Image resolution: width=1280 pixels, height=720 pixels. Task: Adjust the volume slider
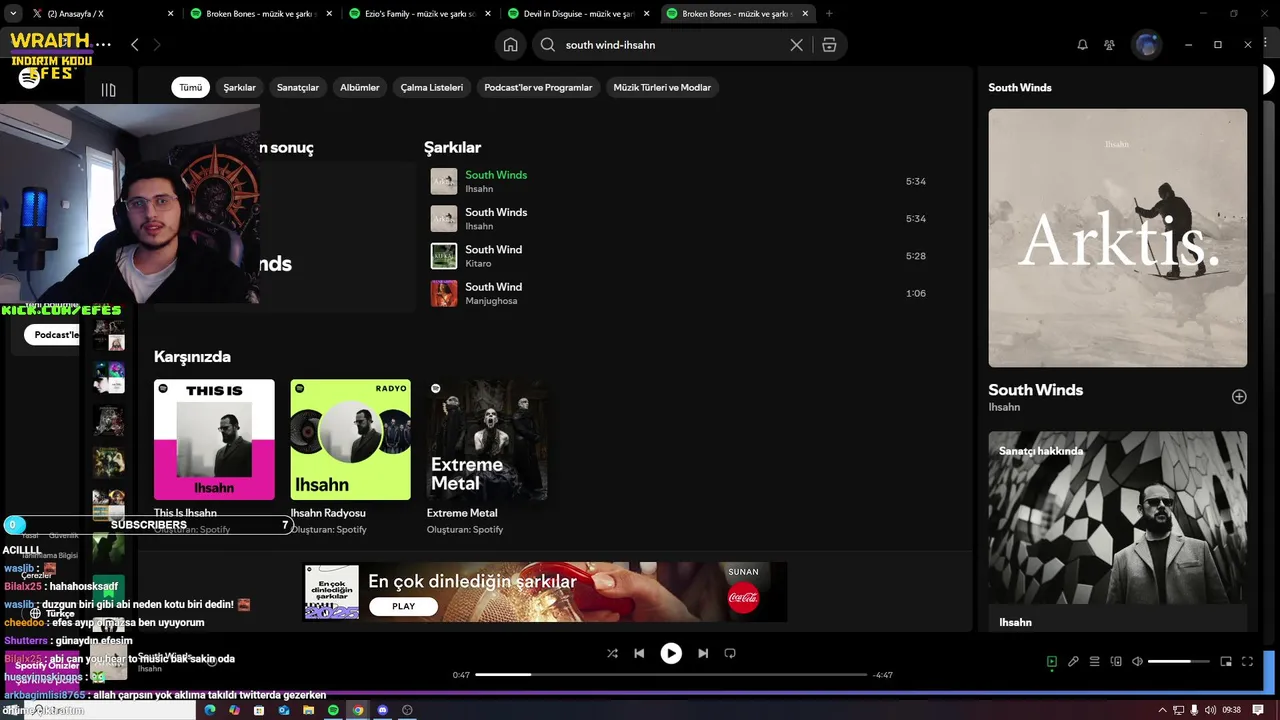pyautogui.click(x=1177, y=661)
